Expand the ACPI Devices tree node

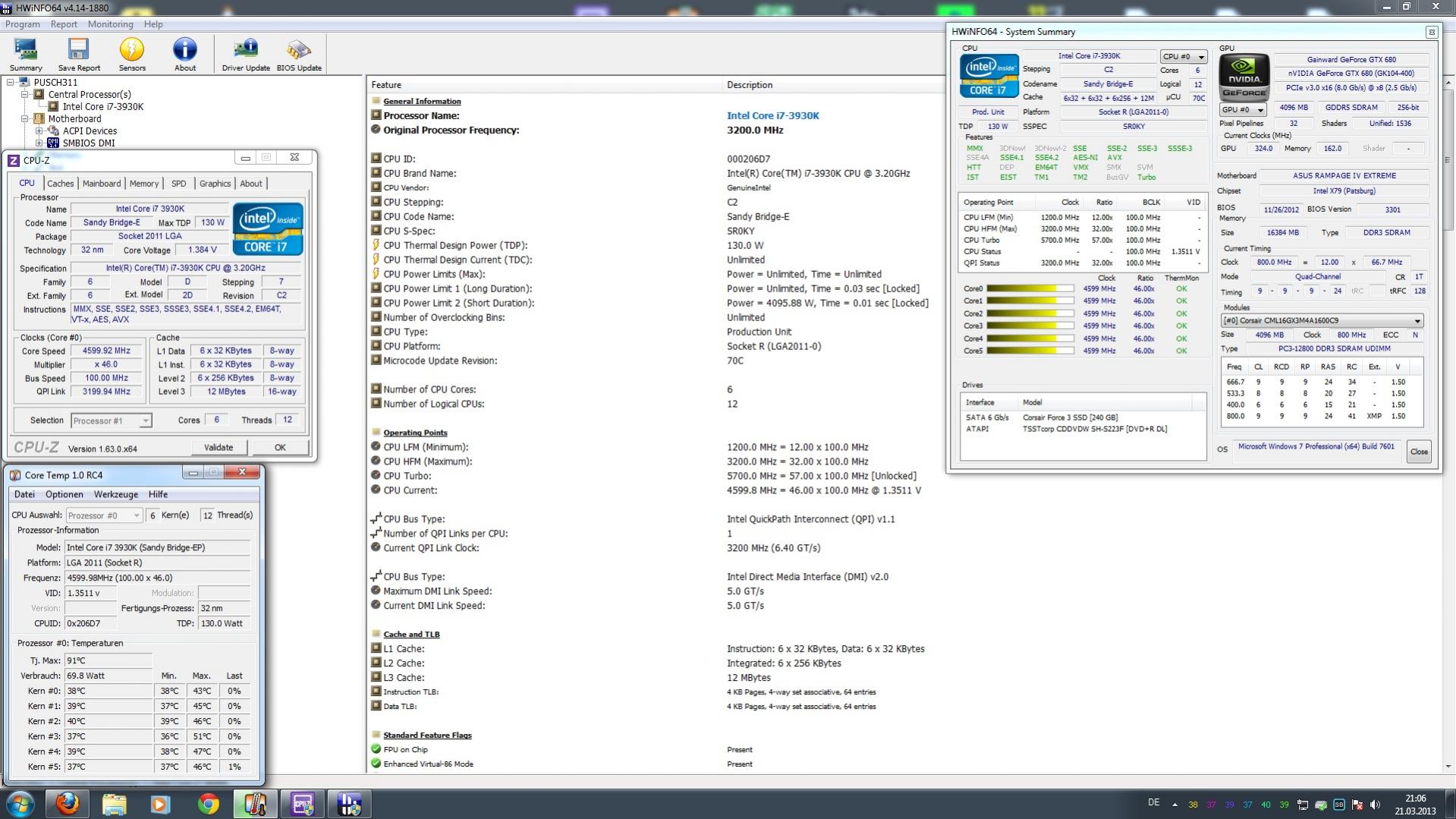pos(39,131)
